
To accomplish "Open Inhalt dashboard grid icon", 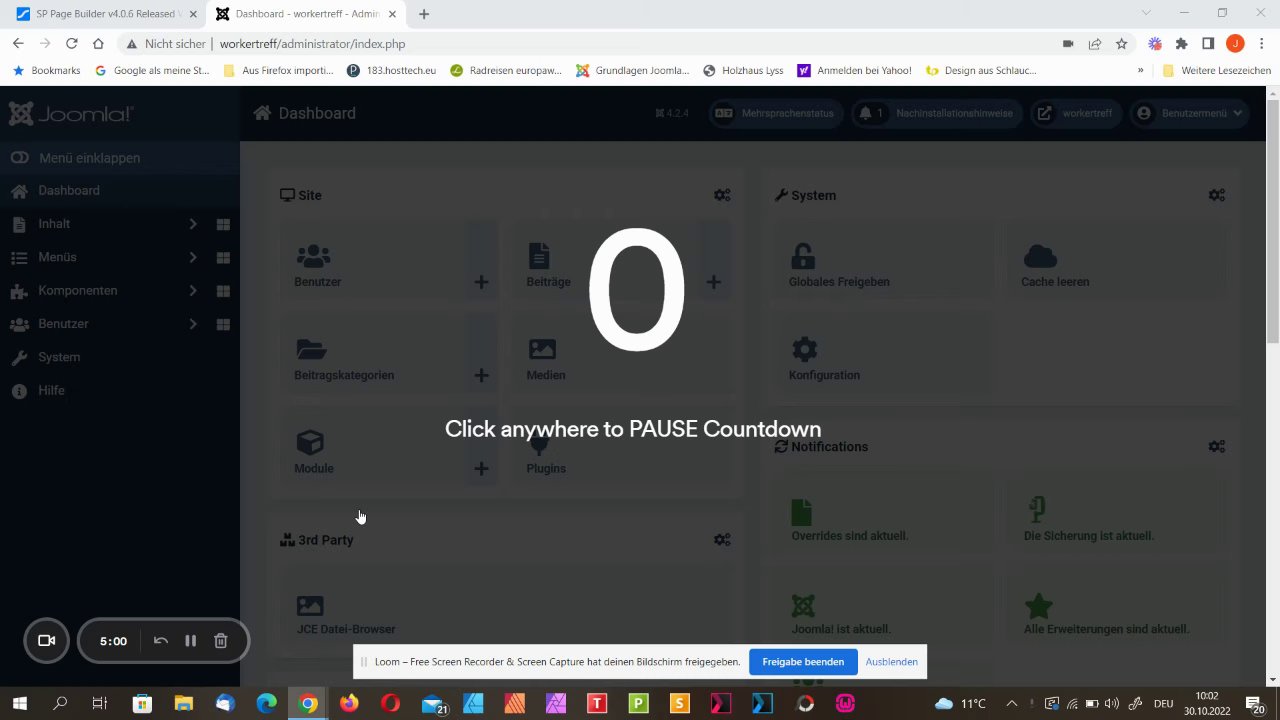I will point(224,224).
